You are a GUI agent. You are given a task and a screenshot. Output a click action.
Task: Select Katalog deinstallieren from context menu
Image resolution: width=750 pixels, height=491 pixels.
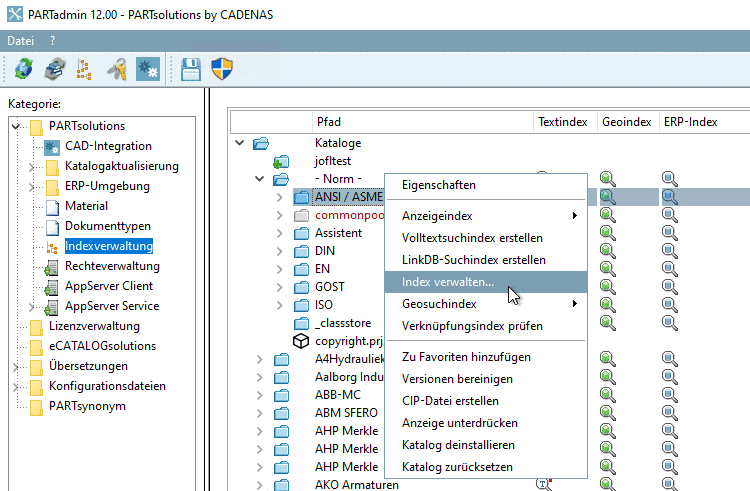coord(458,444)
